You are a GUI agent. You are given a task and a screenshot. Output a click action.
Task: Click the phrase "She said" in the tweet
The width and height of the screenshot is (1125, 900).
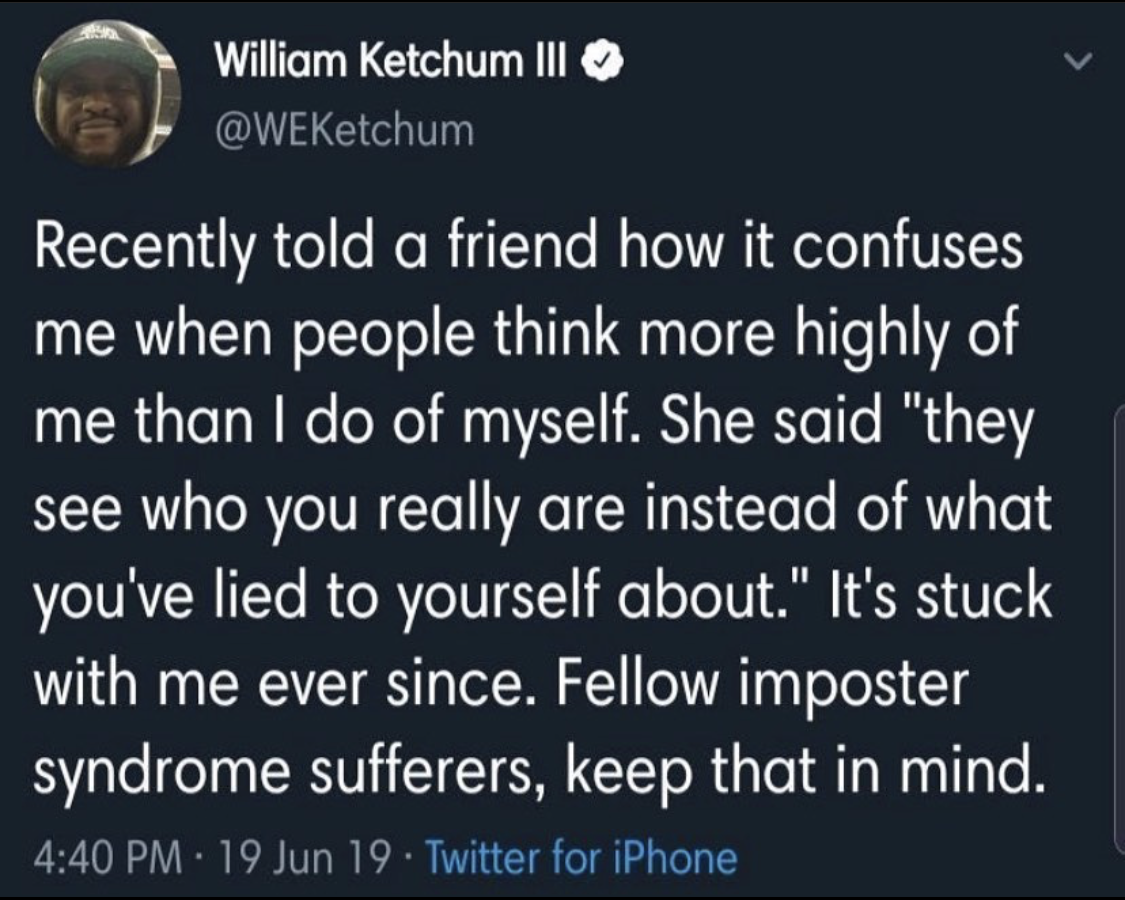pos(755,424)
